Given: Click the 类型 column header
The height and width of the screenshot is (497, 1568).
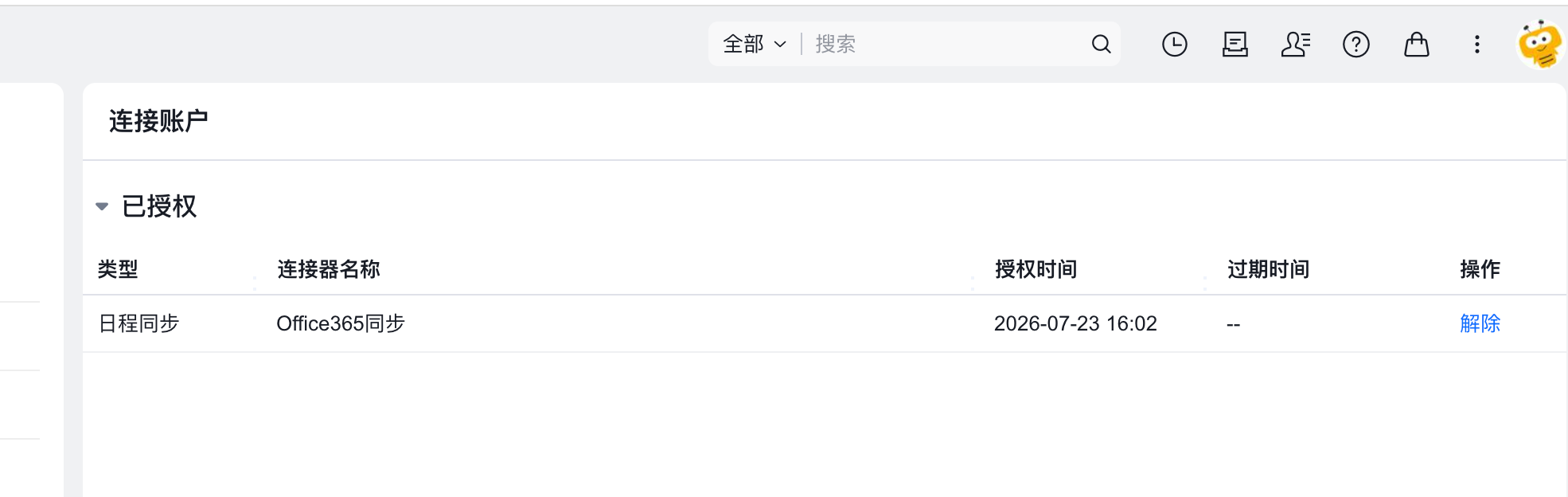Looking at the screenshot, I should pyautogui.click(x=118, y=269).
